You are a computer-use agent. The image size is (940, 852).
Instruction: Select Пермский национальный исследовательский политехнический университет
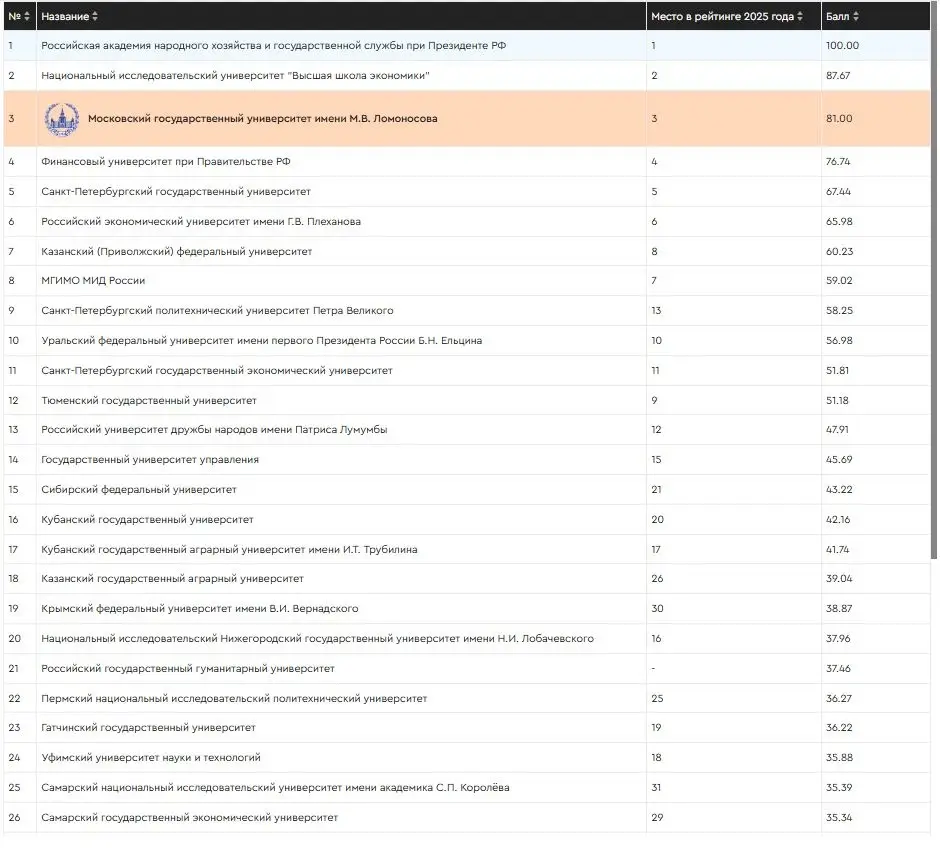tap(234, 699)
